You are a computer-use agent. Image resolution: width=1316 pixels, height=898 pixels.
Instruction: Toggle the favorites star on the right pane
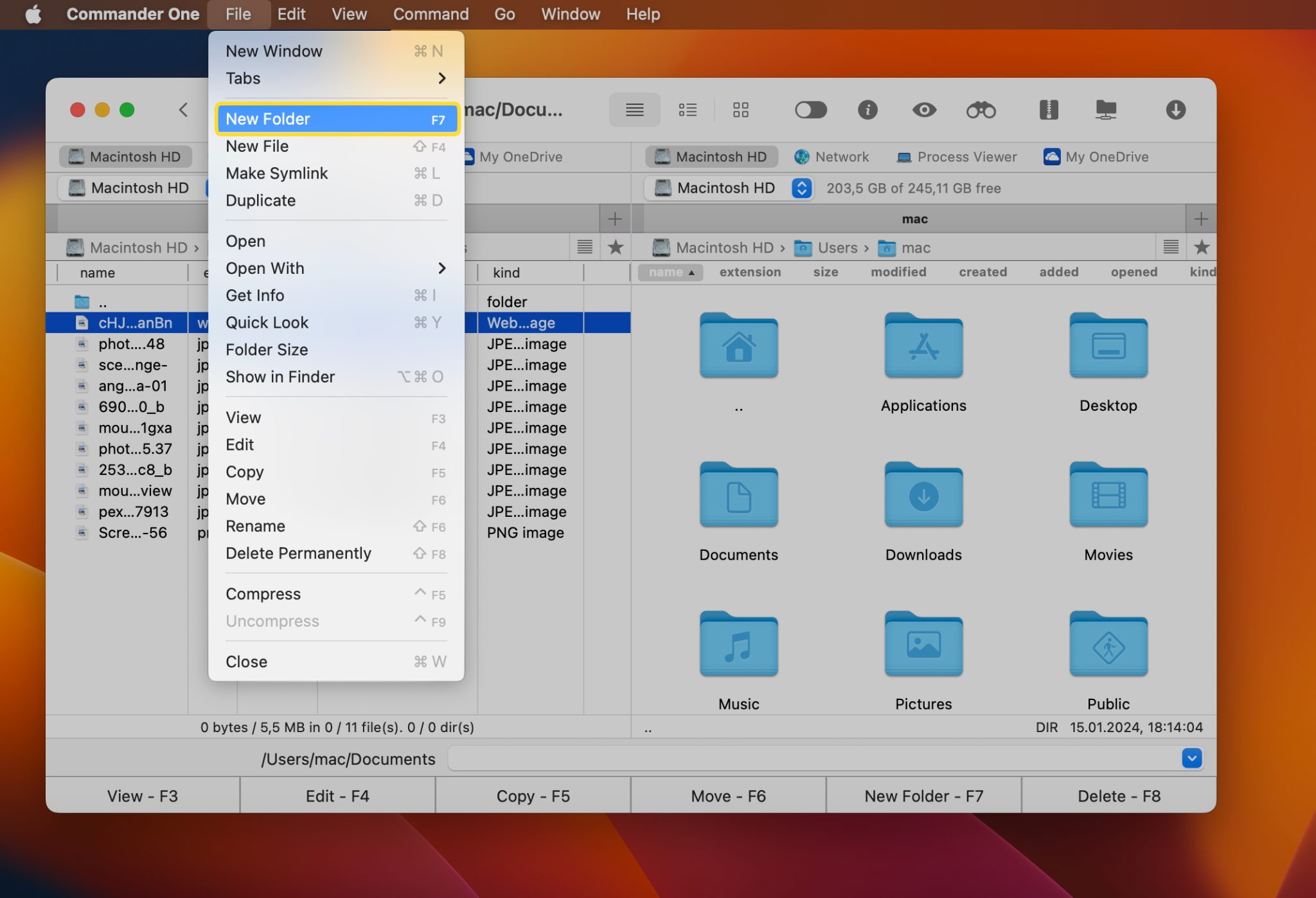pyautogui.click(x=1202, y=247)
